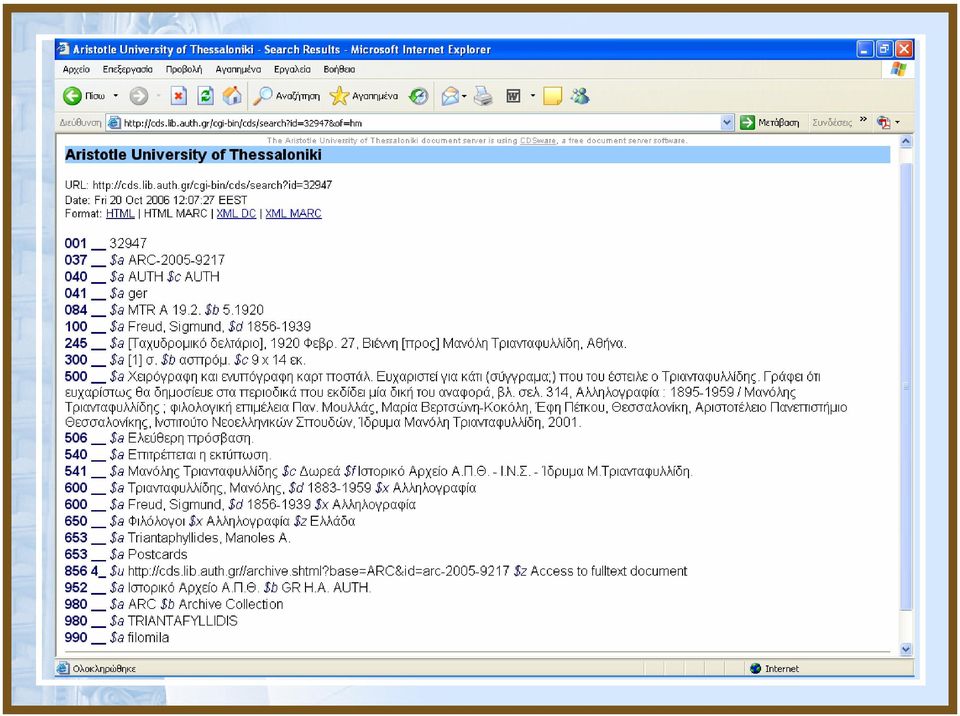Click the 'URL: http://cds.lib.auth.gr' line in page
960x716 pixels.
pos(198,185)
